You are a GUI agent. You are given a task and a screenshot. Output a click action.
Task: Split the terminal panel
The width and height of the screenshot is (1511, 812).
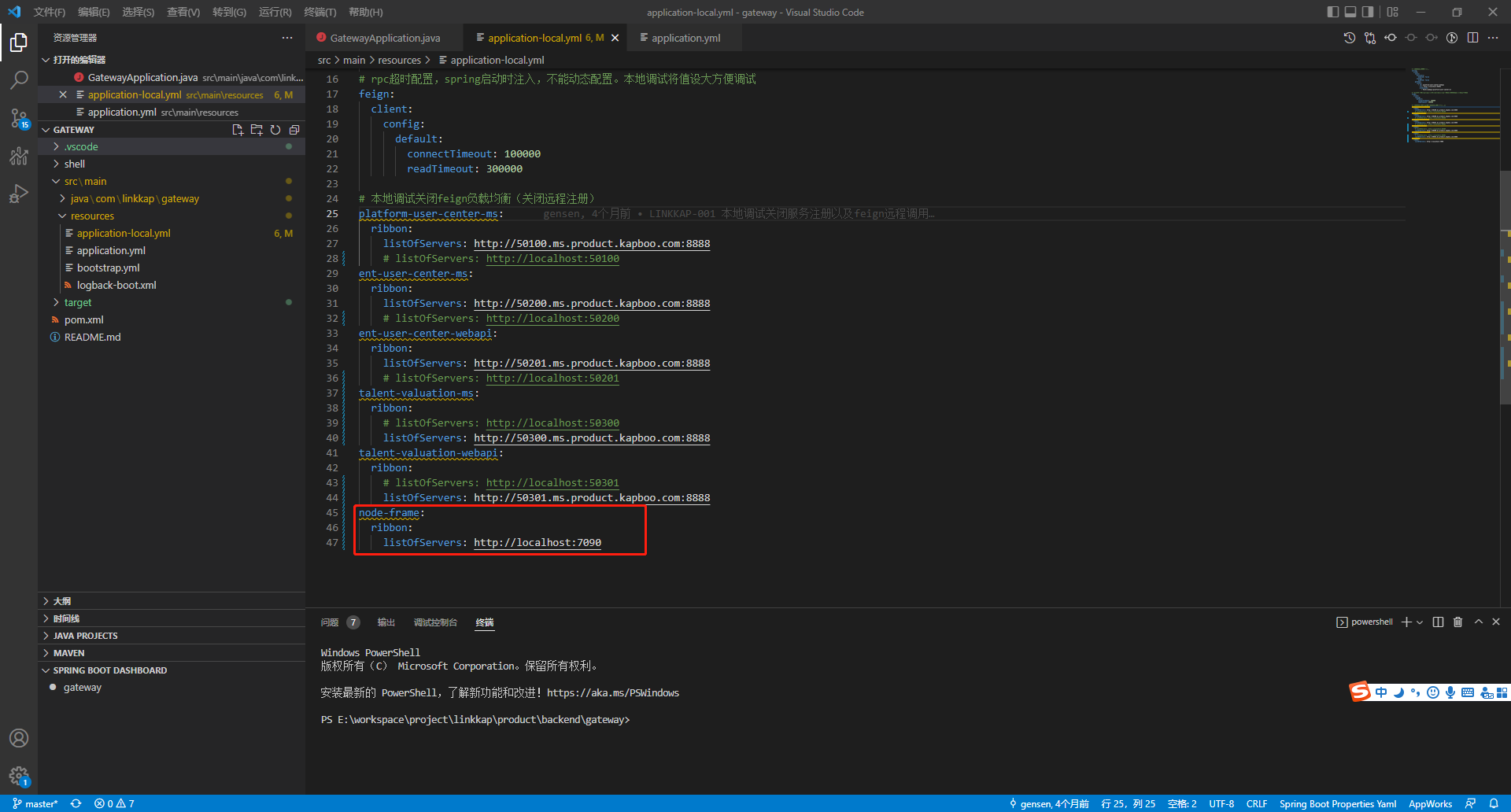[x=1438, y=622]
